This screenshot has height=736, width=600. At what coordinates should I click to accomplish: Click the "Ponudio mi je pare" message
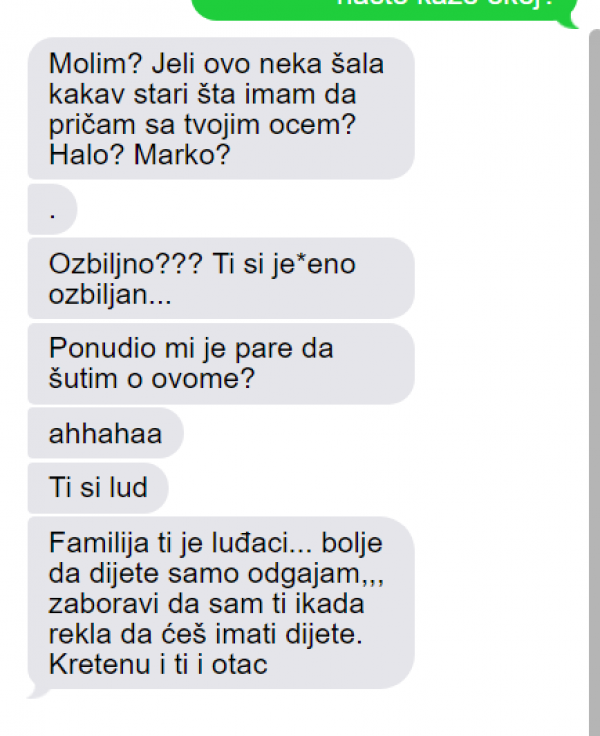coord(221,363)
